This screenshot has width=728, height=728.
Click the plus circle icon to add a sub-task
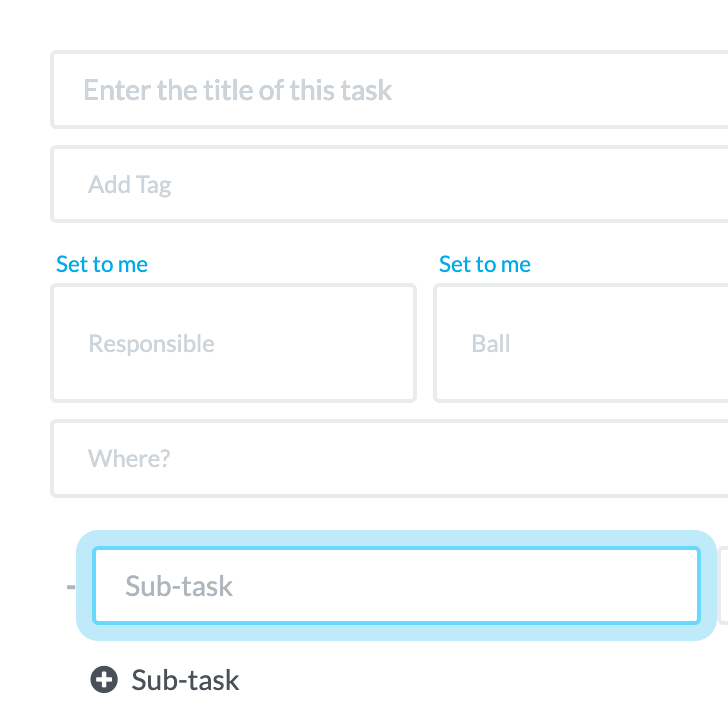pos(104,680)
